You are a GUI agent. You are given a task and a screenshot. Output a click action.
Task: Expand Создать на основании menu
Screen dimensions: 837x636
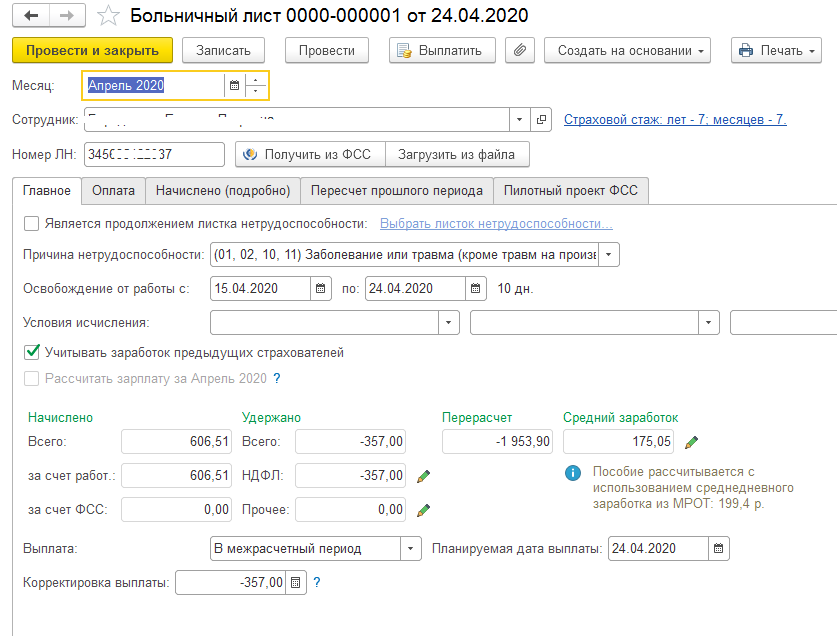pyautogui.click(x=627, y=50)
